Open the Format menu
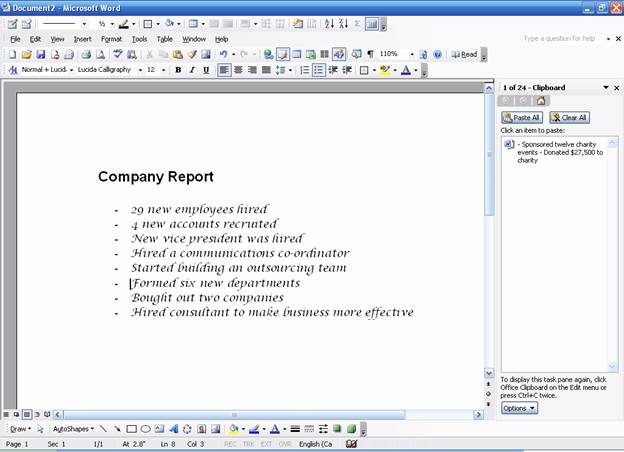Image resolution: width=624 pixels, height=452 pixels. point(111,39)
